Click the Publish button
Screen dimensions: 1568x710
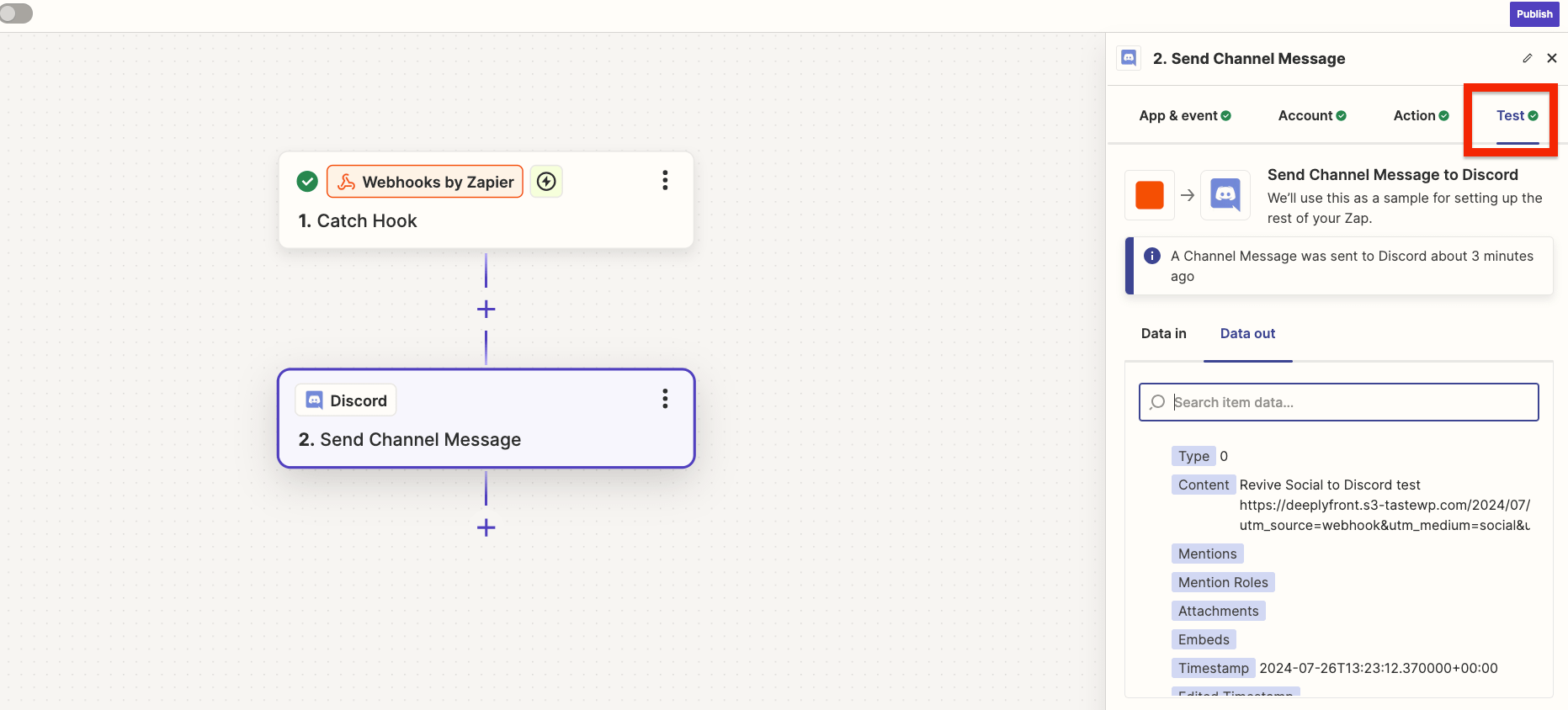[1533, 14]
